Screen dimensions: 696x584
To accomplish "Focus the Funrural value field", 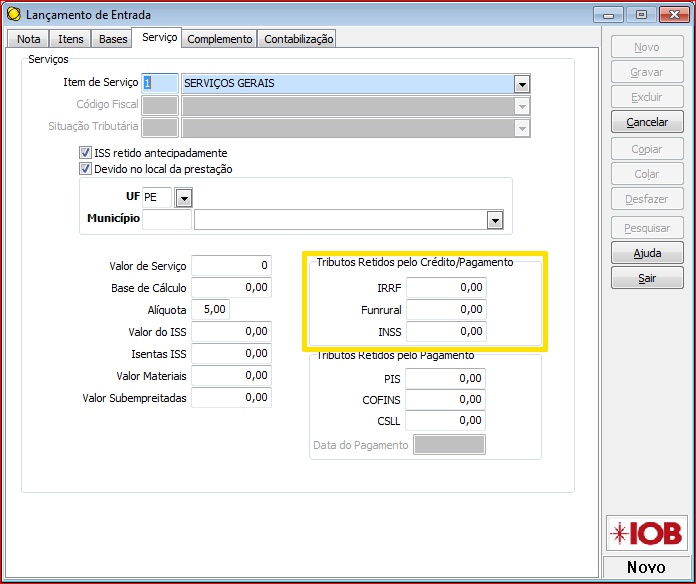I will [446, 309].
